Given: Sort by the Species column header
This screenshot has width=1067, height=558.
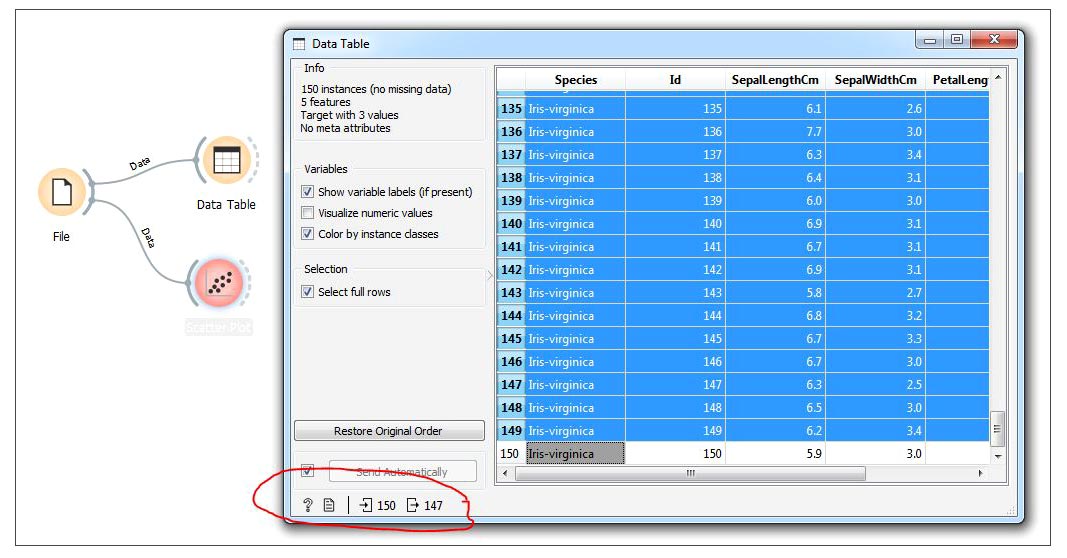Looking at the screenshot, I should tap(575, 80).
